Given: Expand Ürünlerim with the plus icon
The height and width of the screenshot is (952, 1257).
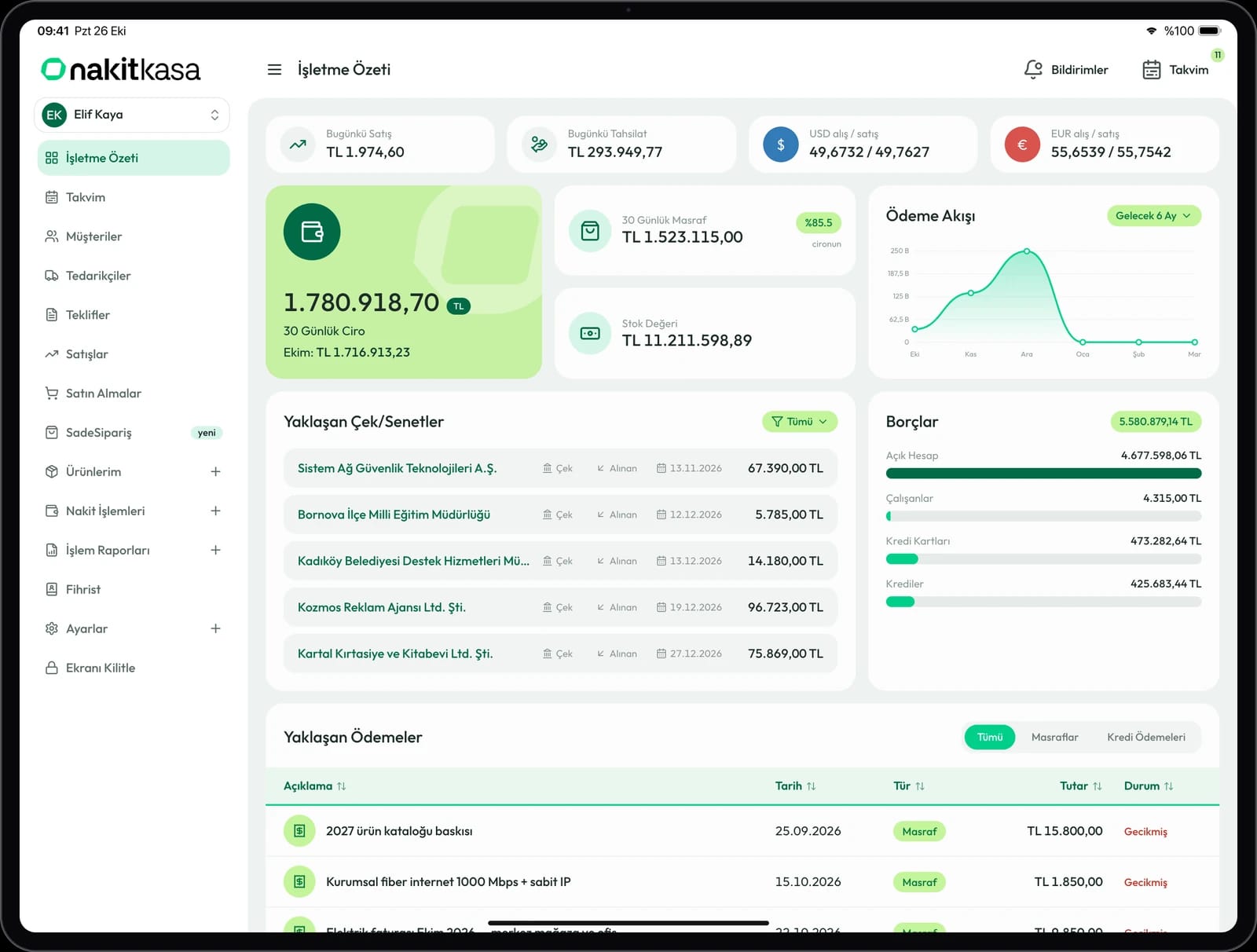Looking at the screenshot, I should 215,471.
